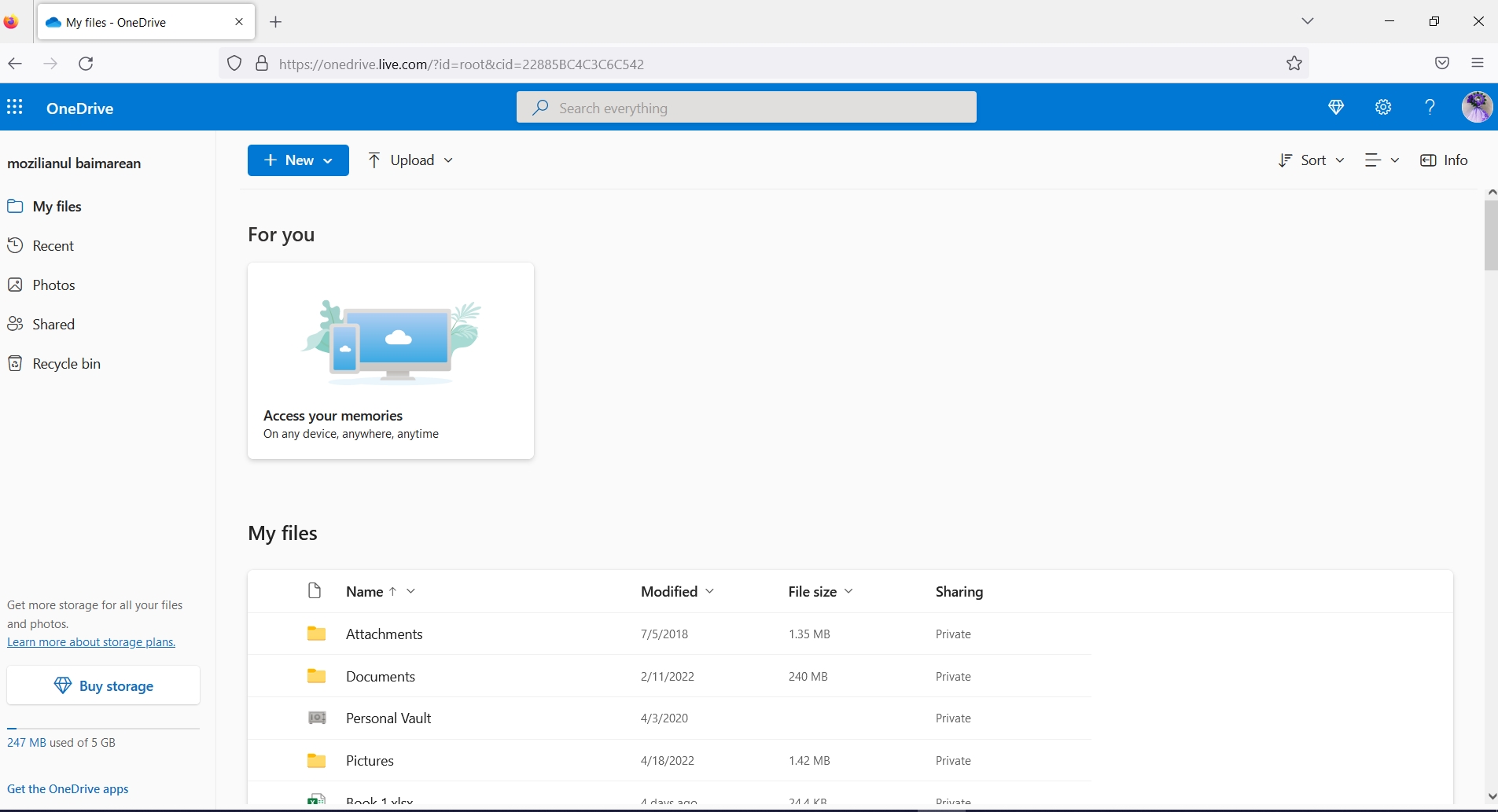Viewport: 1498px width, 812px height.
Task: Click inside the Search everything field
Action: click(x=745, y=107)
